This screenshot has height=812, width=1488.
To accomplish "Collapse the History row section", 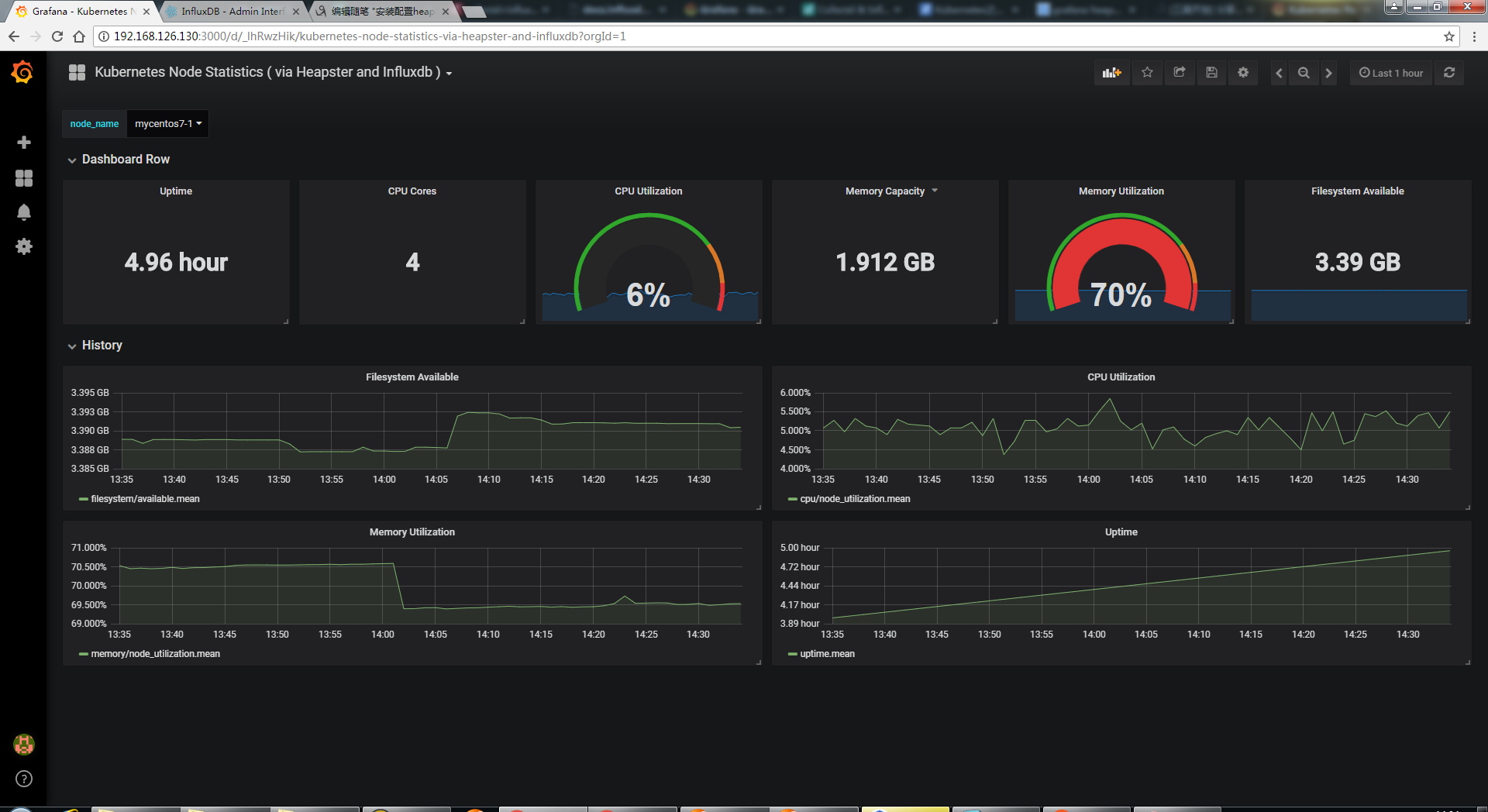I will pos(95,346).
